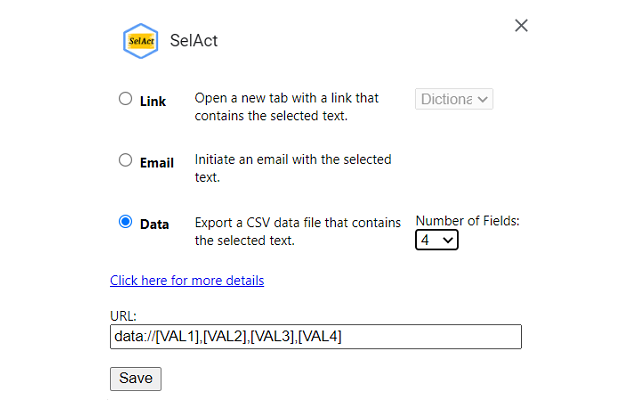Select the Link radio button

coord(125,99)
